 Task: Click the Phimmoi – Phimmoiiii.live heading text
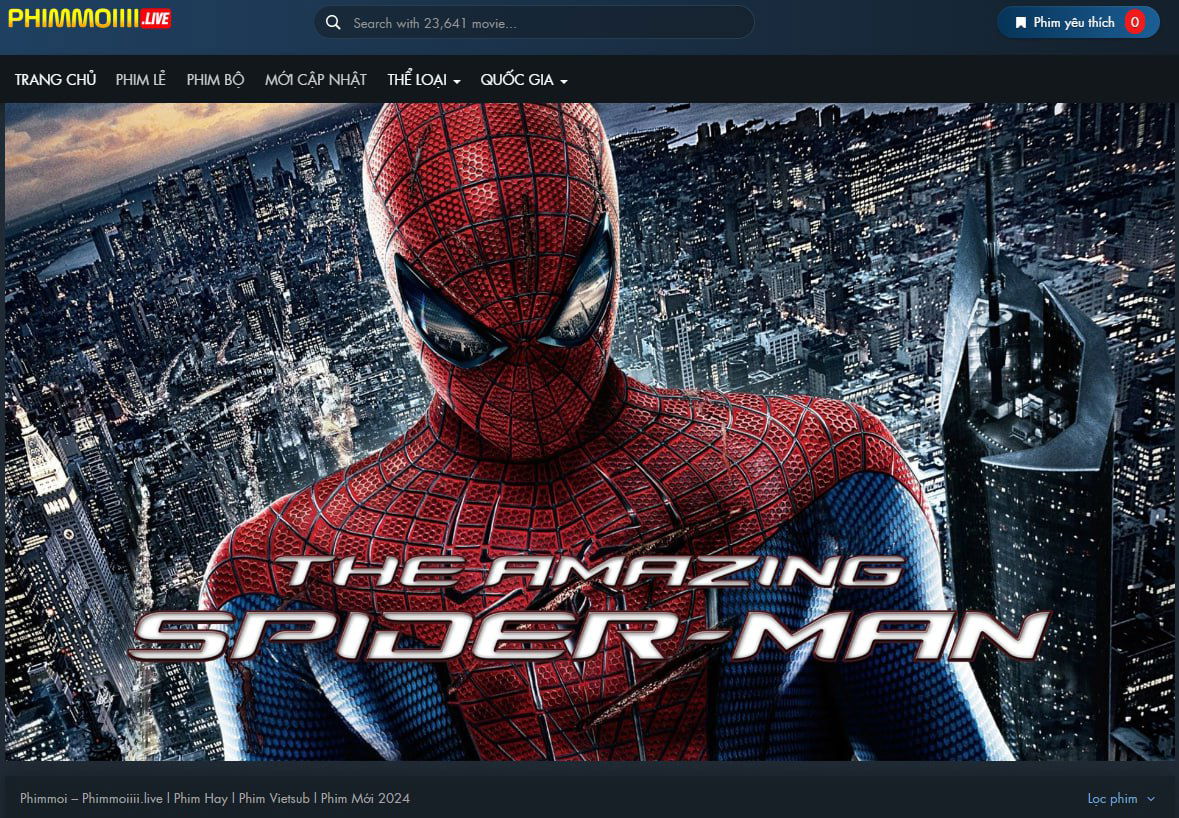(215, 798)
